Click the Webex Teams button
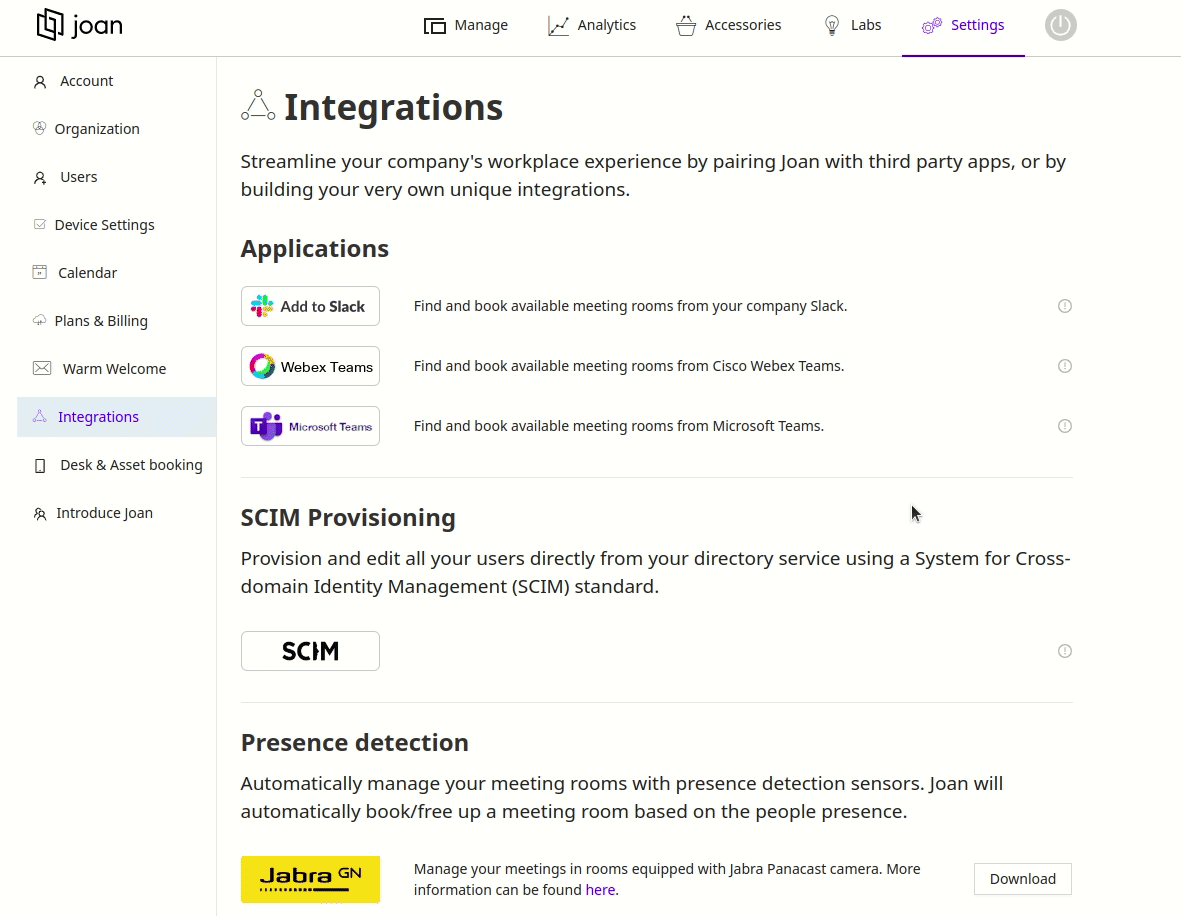The image size is (1181, 916). coord(310,366)
